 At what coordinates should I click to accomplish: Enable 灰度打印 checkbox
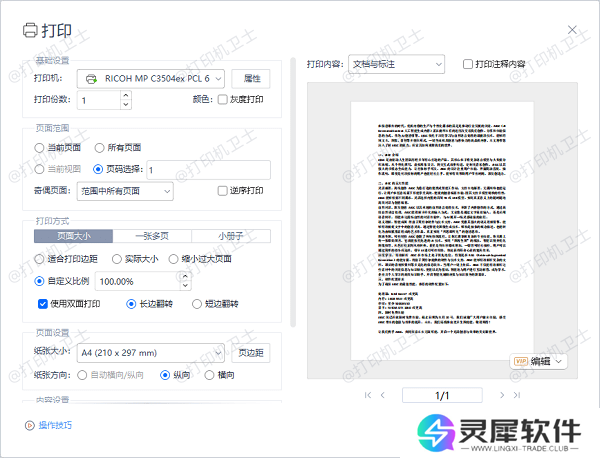[x=222, y=99]
